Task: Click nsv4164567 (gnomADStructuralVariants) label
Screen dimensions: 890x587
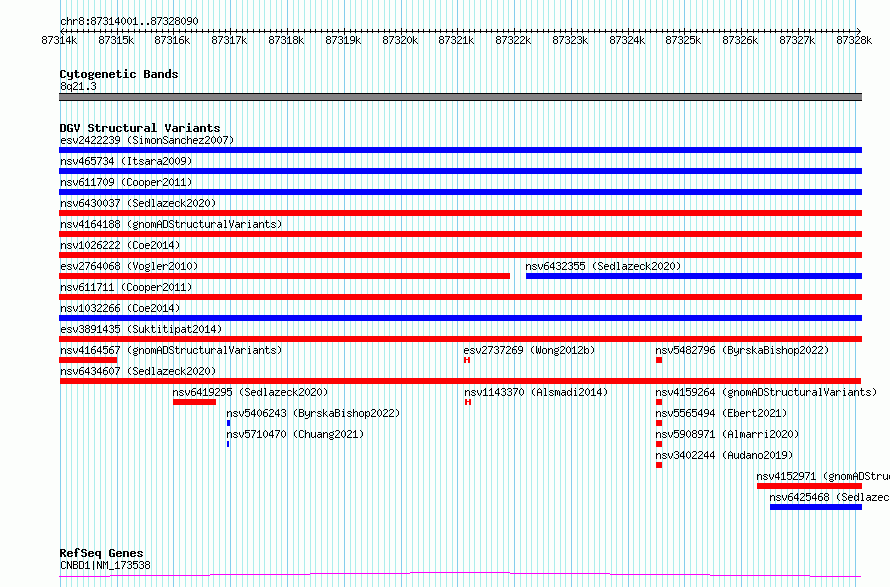Action: (171, 350)
